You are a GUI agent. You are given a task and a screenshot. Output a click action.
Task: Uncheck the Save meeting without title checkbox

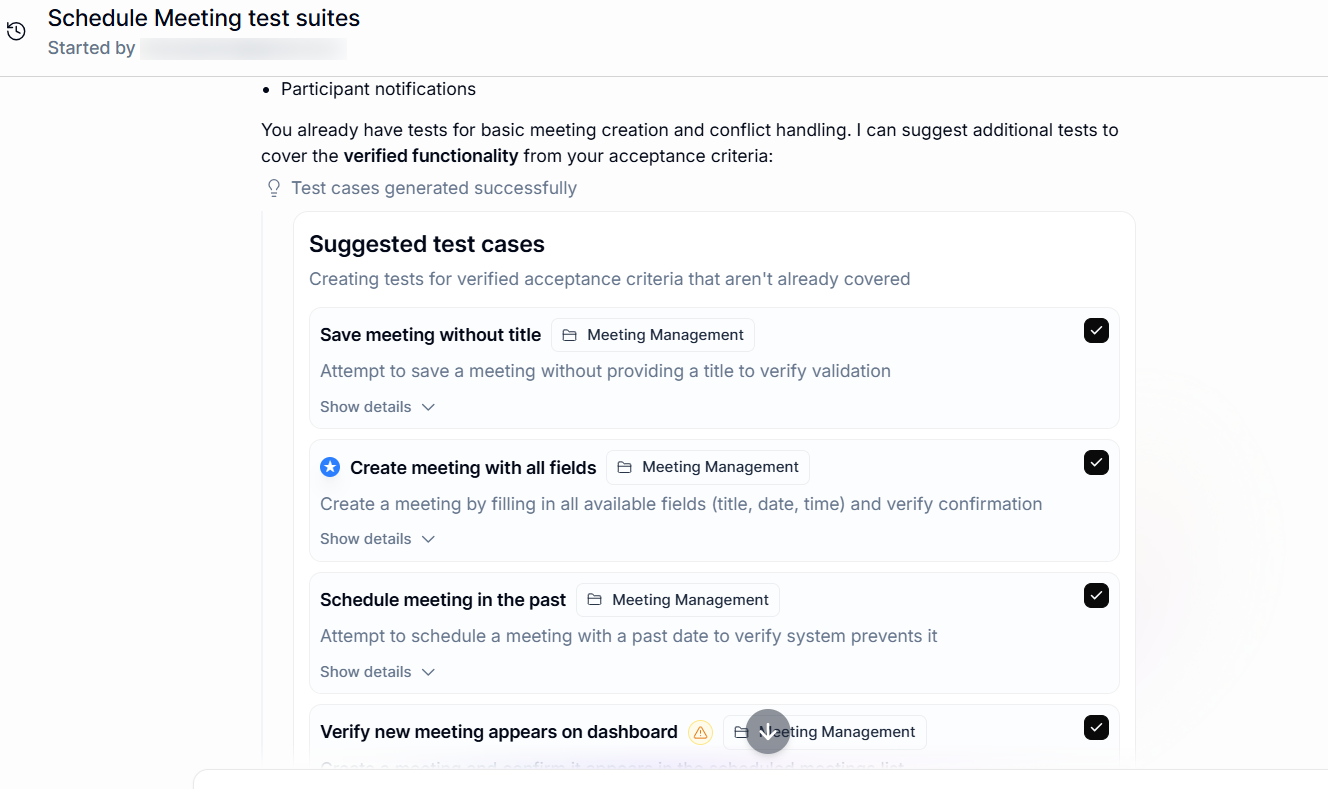(1096, 331)
